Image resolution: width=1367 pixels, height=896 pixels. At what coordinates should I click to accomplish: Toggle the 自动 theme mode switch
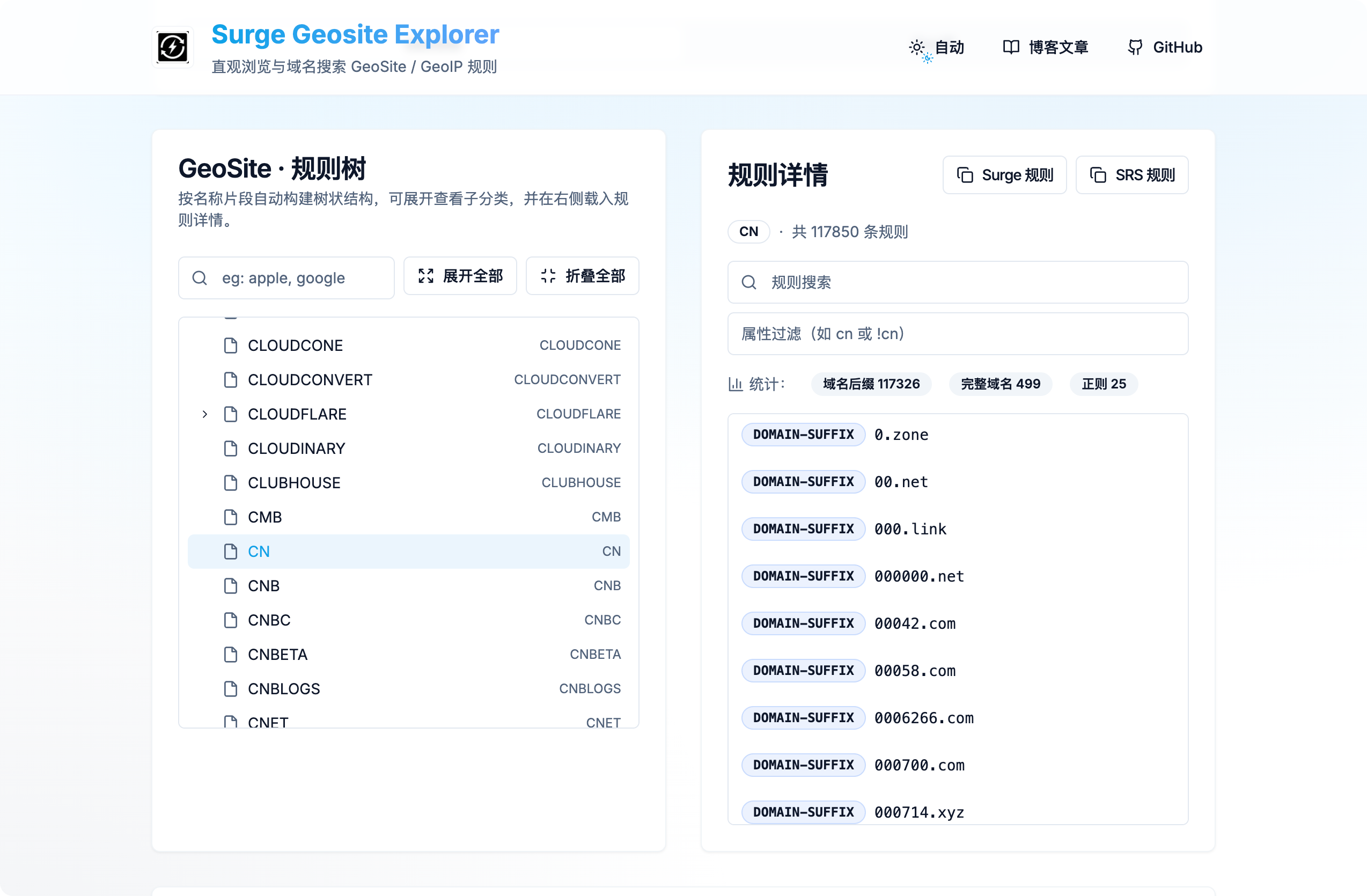(x=936, y=48)
